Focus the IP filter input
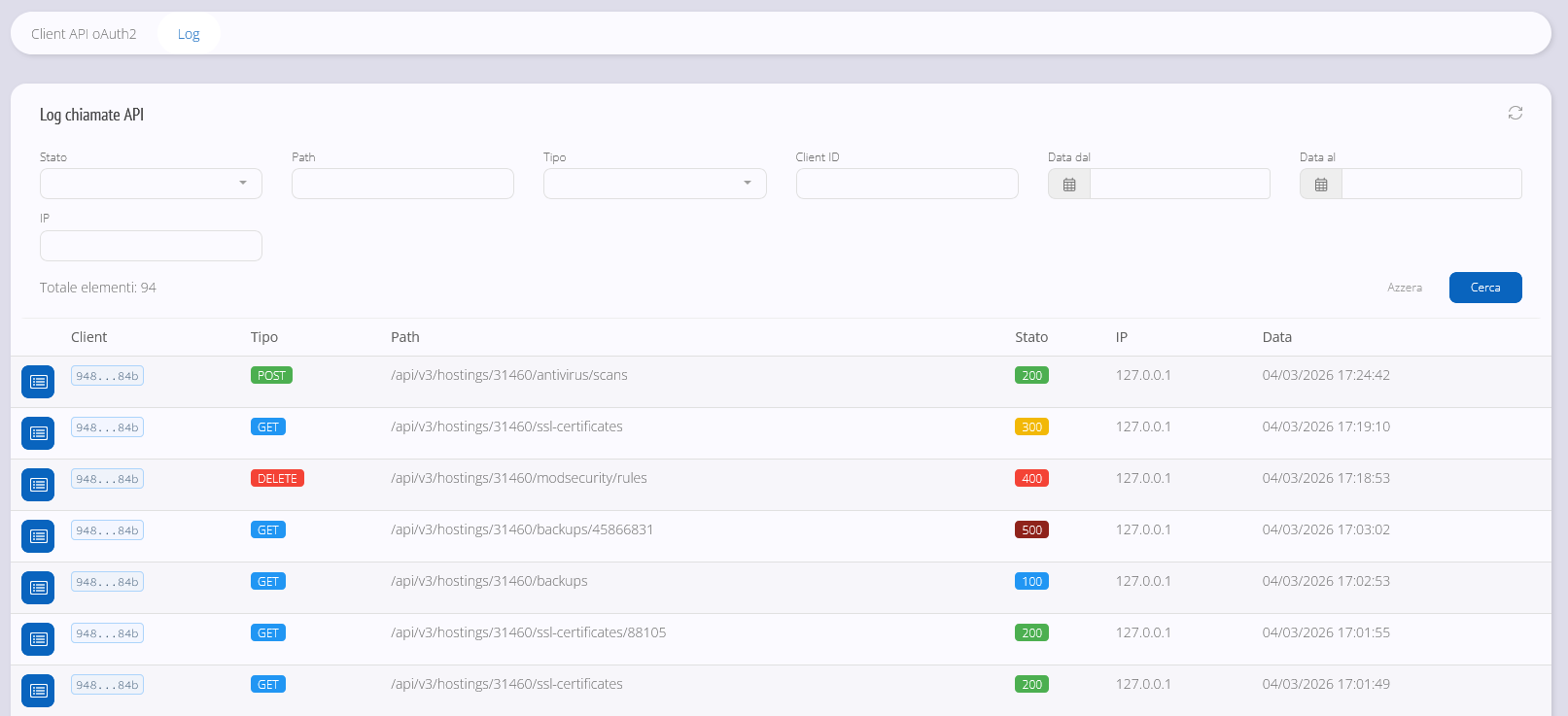1568x716 pixels. (151, 246)
